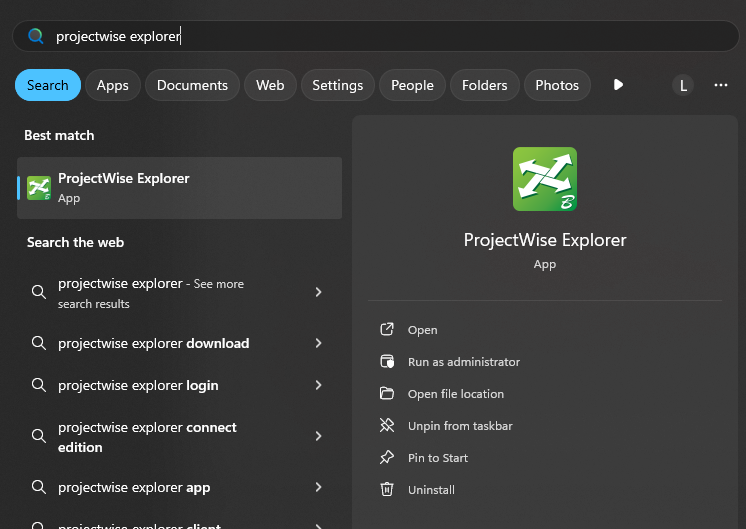746x529 pixels.
Task: Click the projectwise explorer app web suggestion
Action: pyautogui.click(x=134, y=488)
